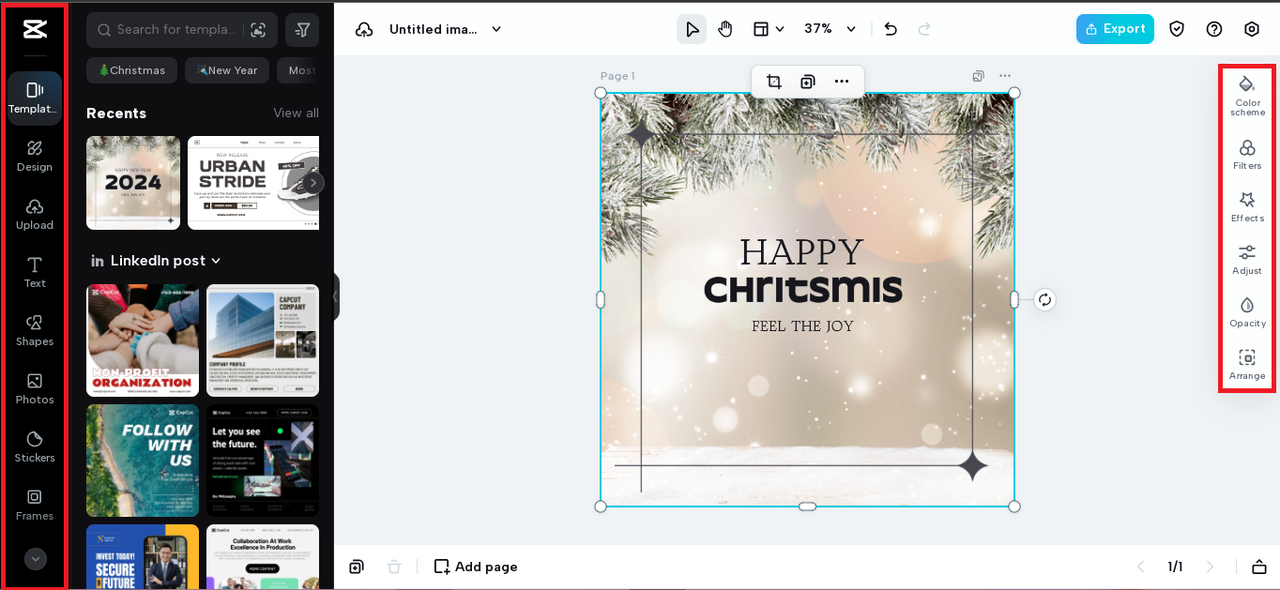This screenshot has width=1280, height=590.
Task: Open the shield privacy icon
Action: point(1177,29)
